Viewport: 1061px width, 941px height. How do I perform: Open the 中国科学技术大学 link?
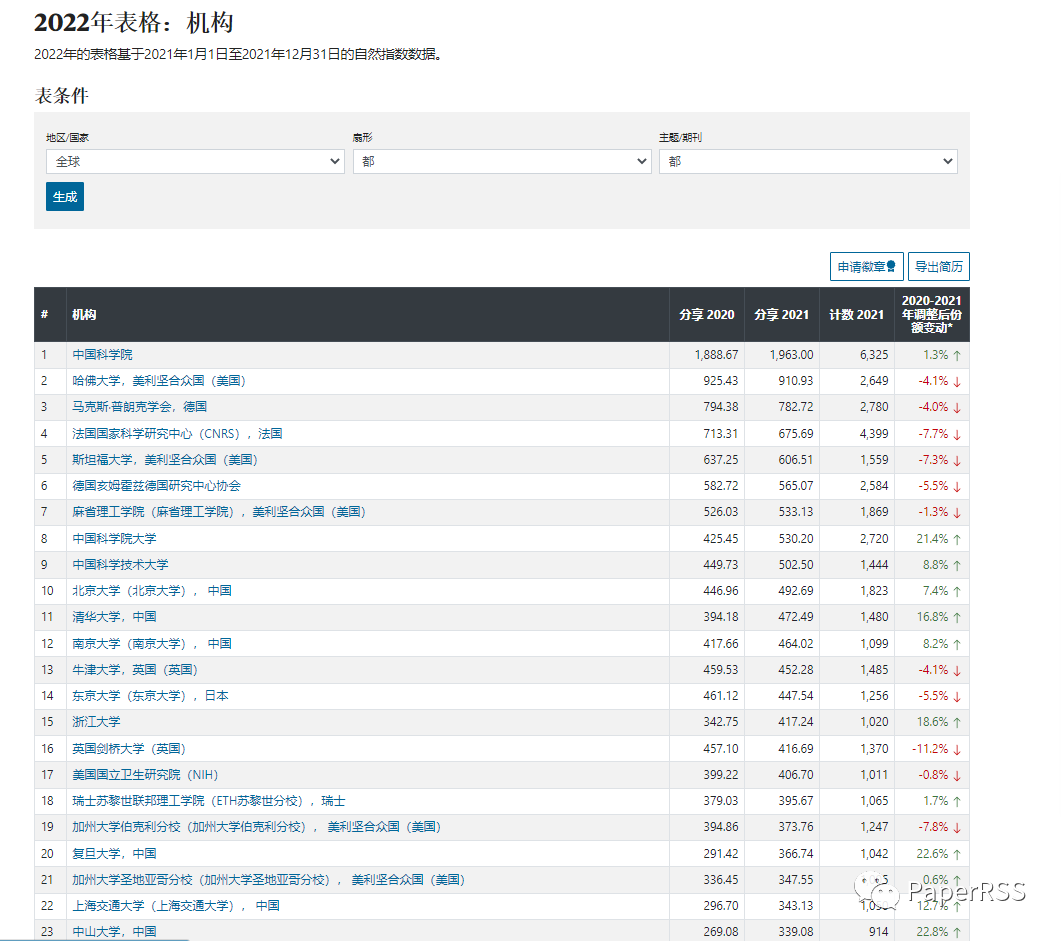point(120,565)
